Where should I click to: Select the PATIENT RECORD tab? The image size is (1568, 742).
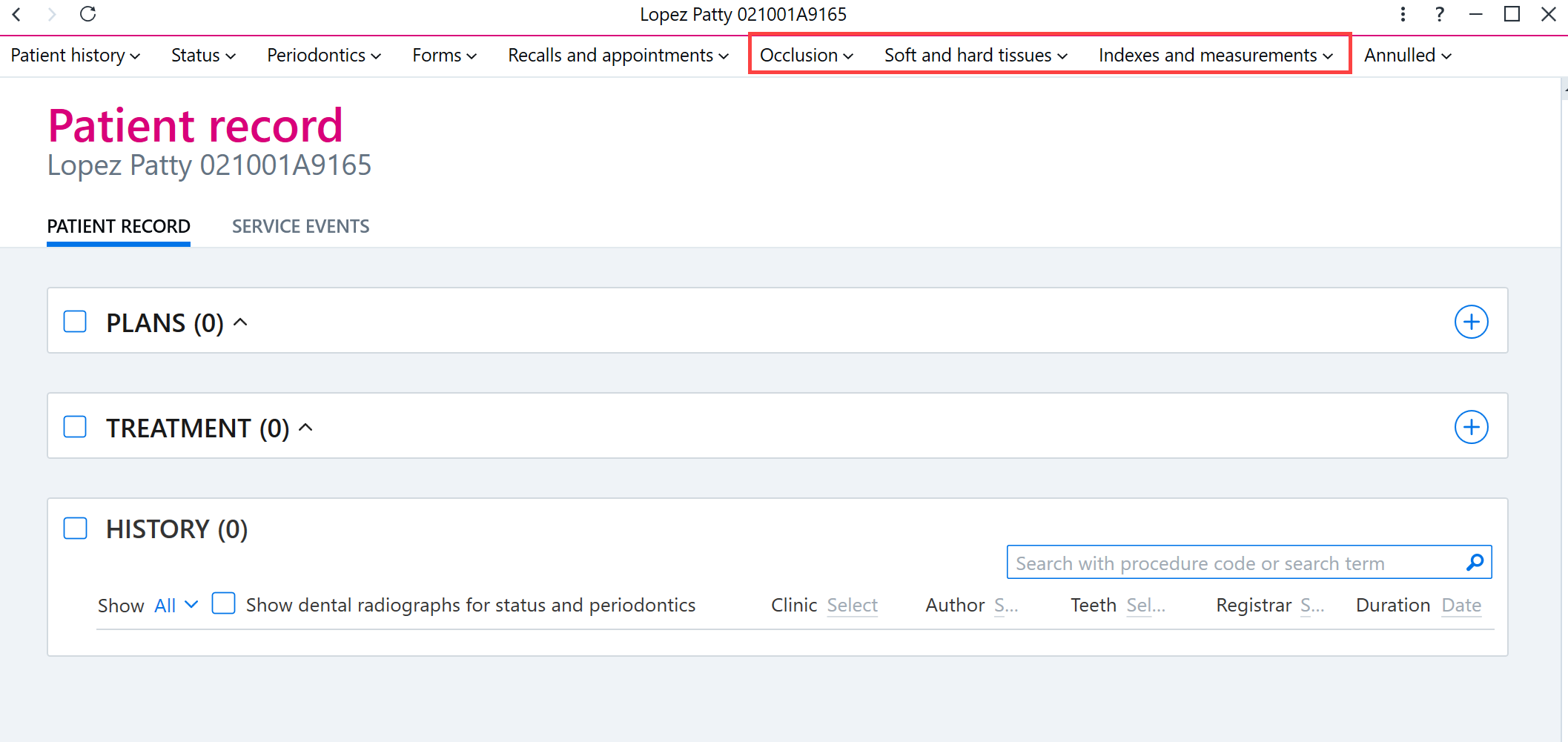pos(119,227)
